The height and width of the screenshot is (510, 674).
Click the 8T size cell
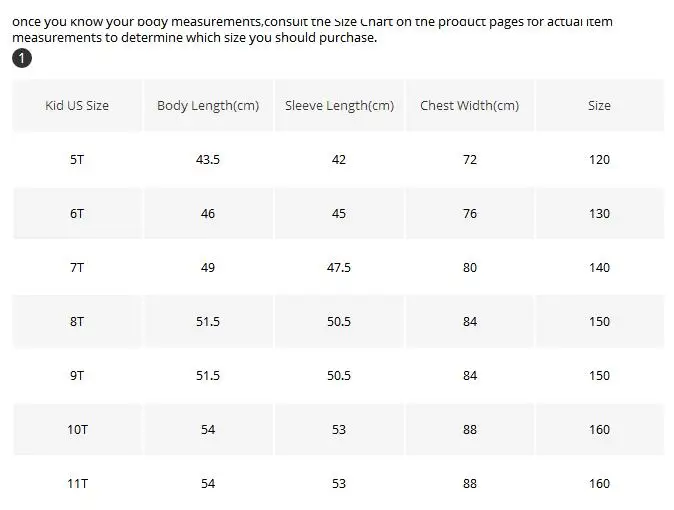pos(77,322)
